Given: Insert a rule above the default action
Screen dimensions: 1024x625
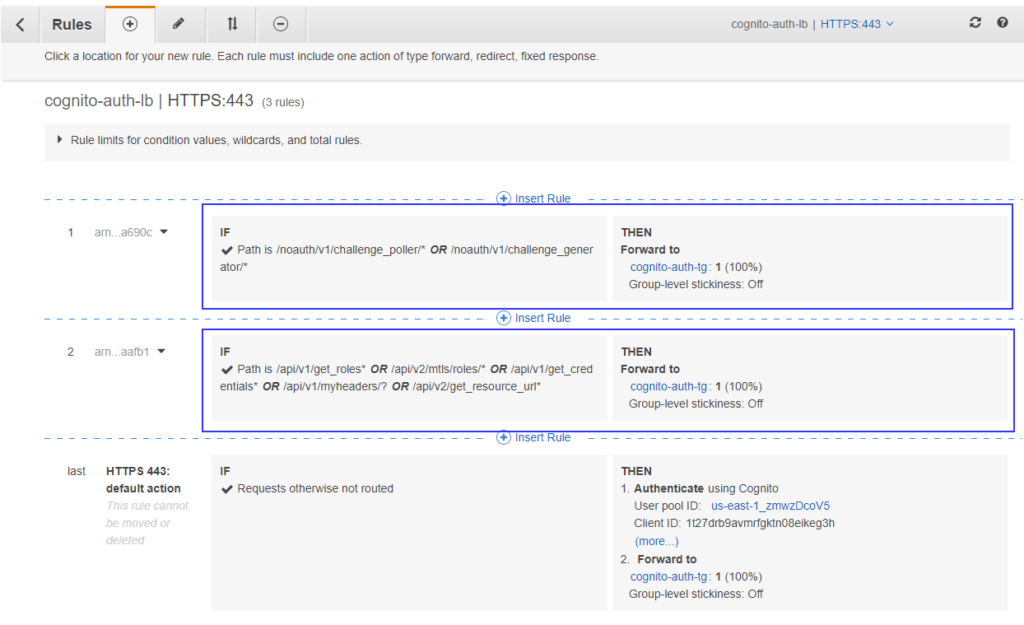Looking at the screenshot, I should click(x=534, y=438).
